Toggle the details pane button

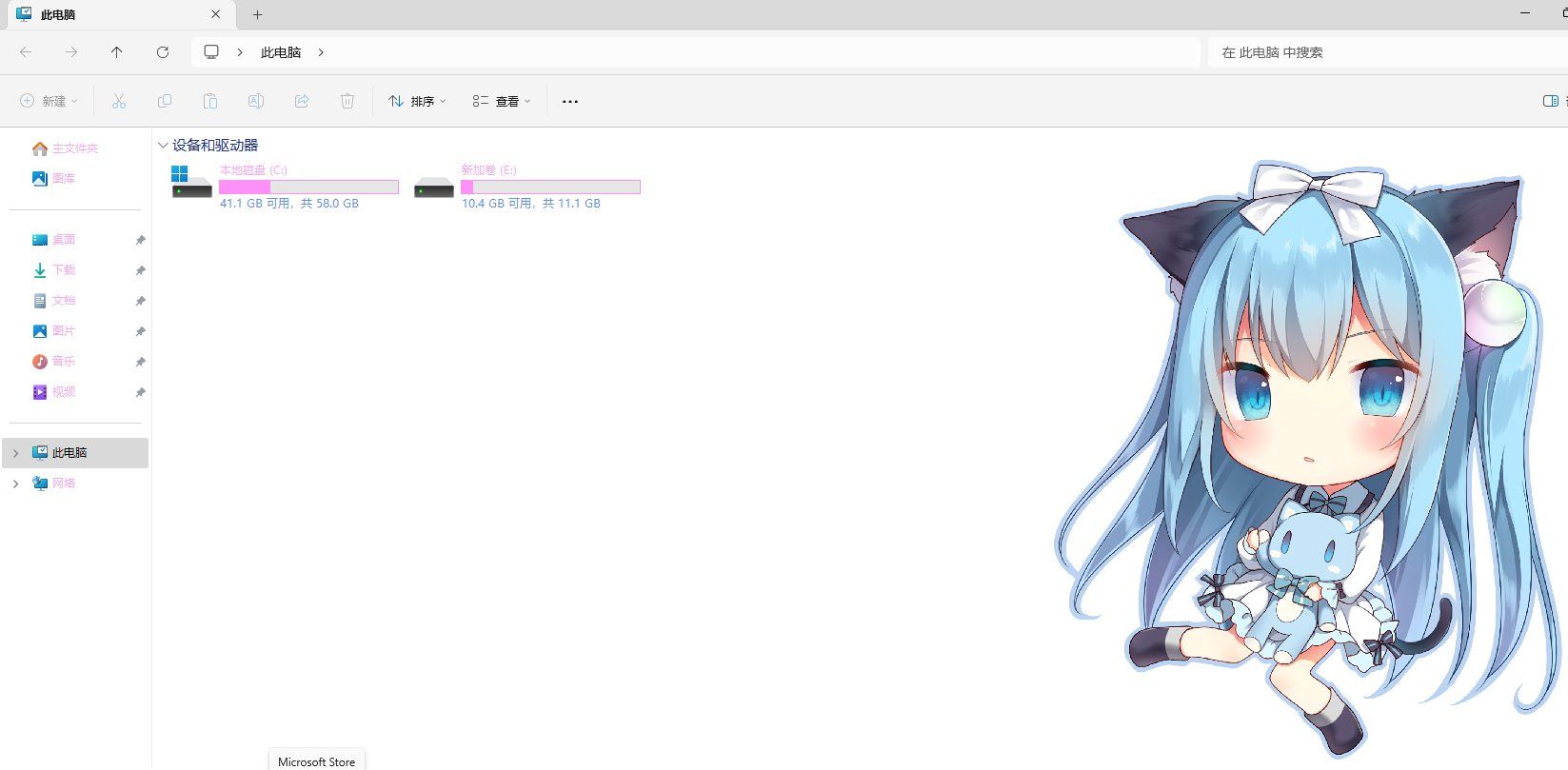point(1551,101)
